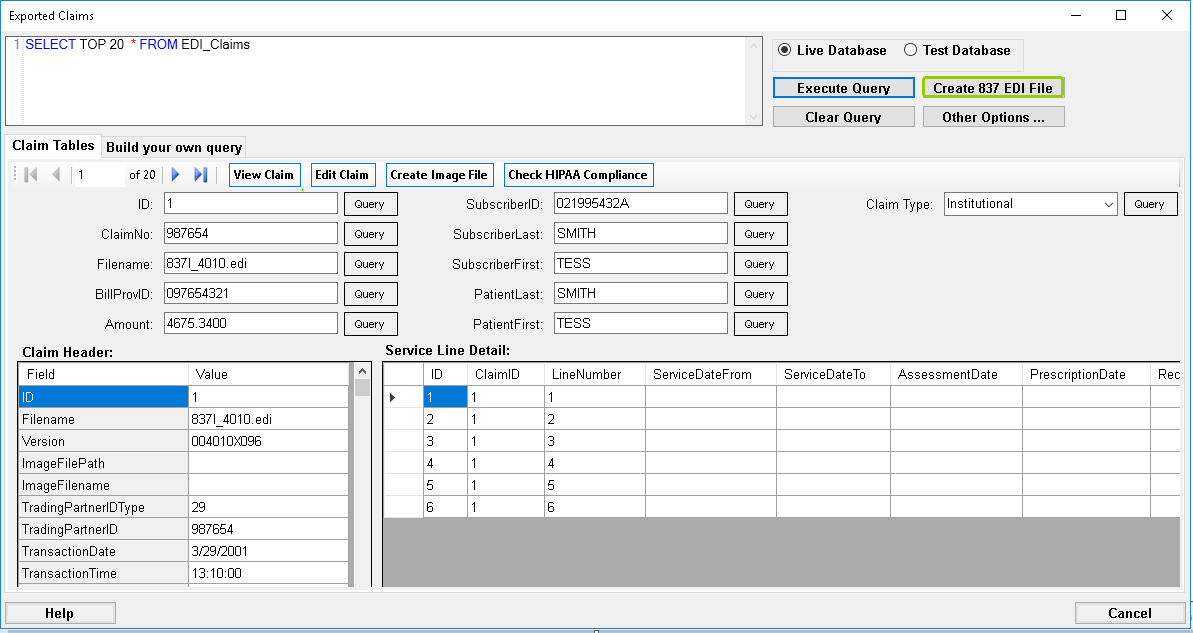Viewport: 1193px width, 633px height.
Task: Click Query button next to ID field
Action: [x=370, y=204]
